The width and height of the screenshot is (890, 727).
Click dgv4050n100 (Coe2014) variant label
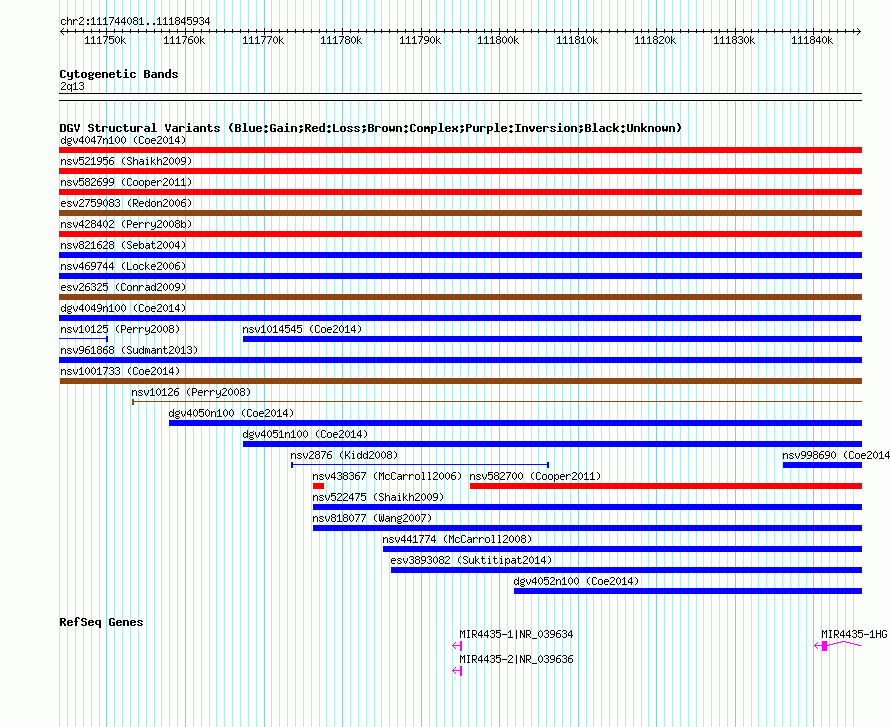click(232, 413)
